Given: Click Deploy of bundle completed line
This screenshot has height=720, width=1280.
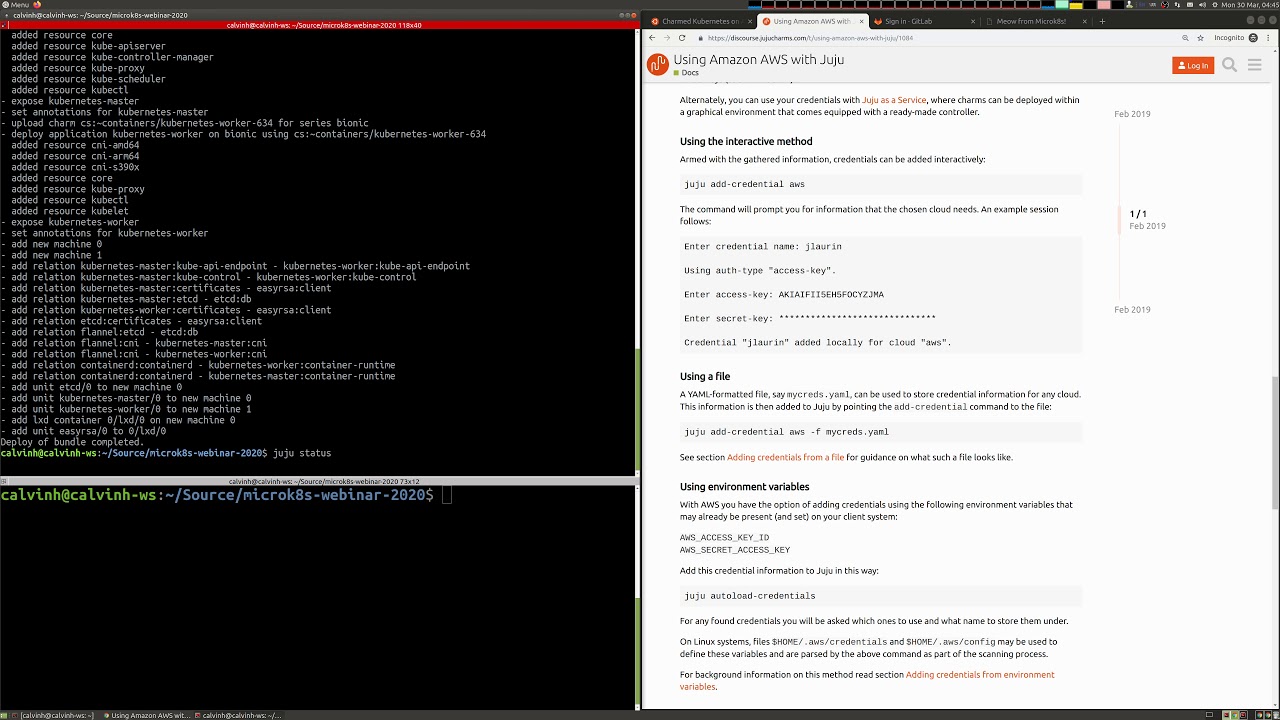Looking at the screenshot, I should tap(72, 442).
